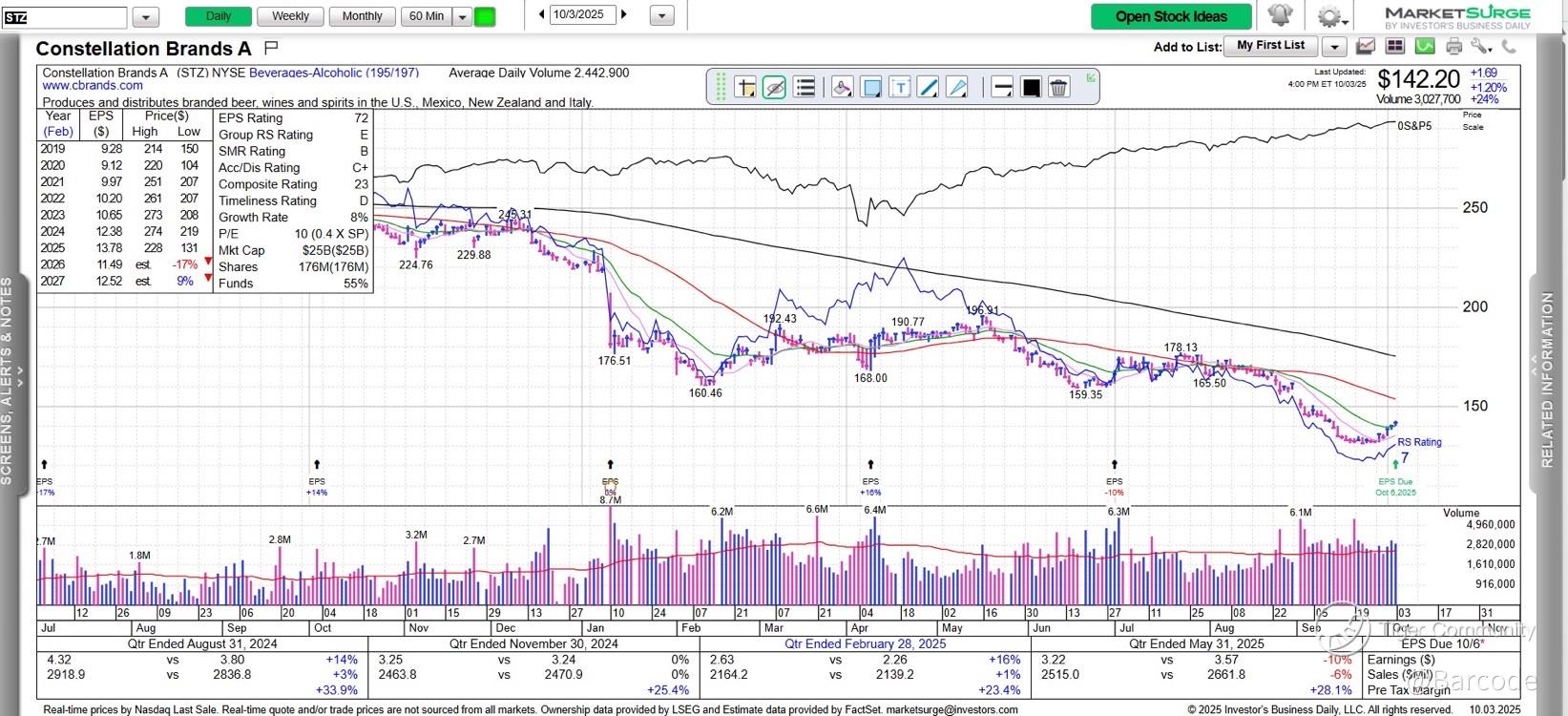Open the 60 Min interval dropdown arrow

(x=462, y=16)
